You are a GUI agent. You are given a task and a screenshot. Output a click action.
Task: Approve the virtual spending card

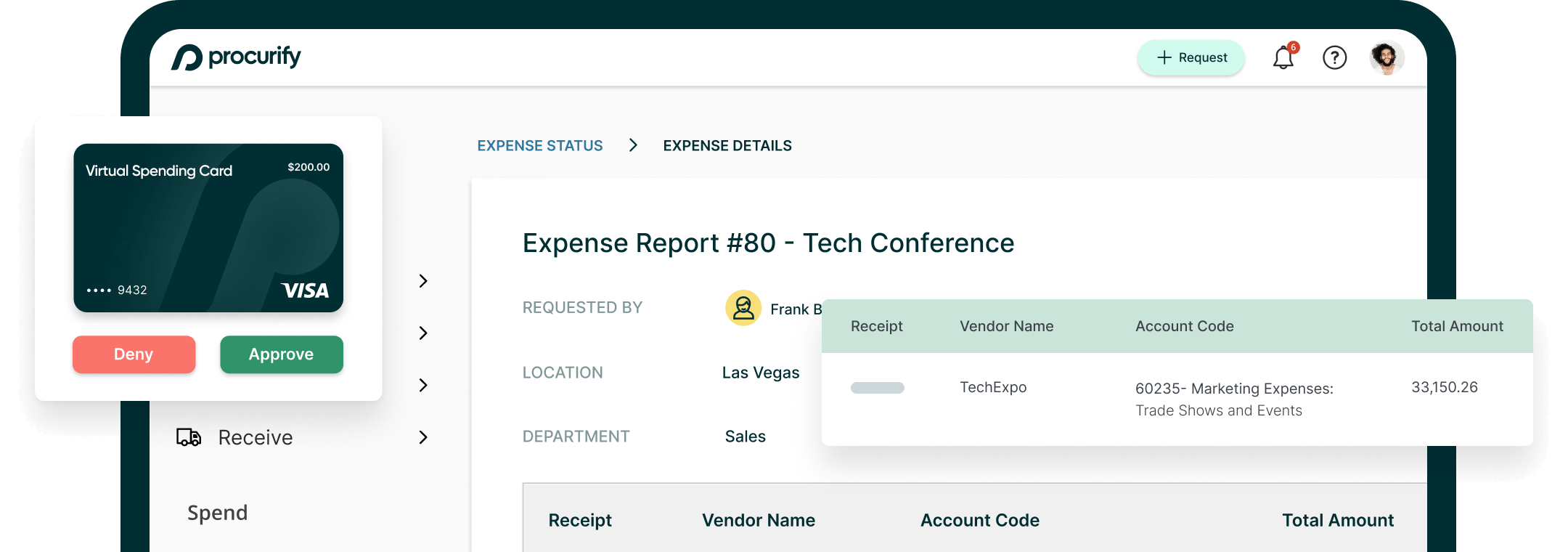click(x=282, y=354)
